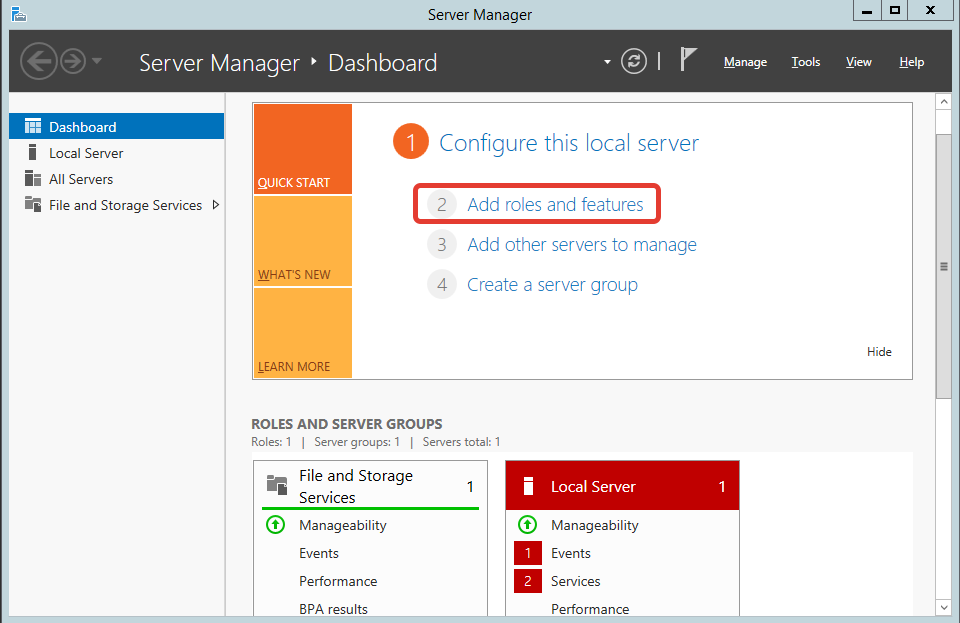Click the red Events count badge
This screenshot has height=623, width=960.
click(527, 553)
